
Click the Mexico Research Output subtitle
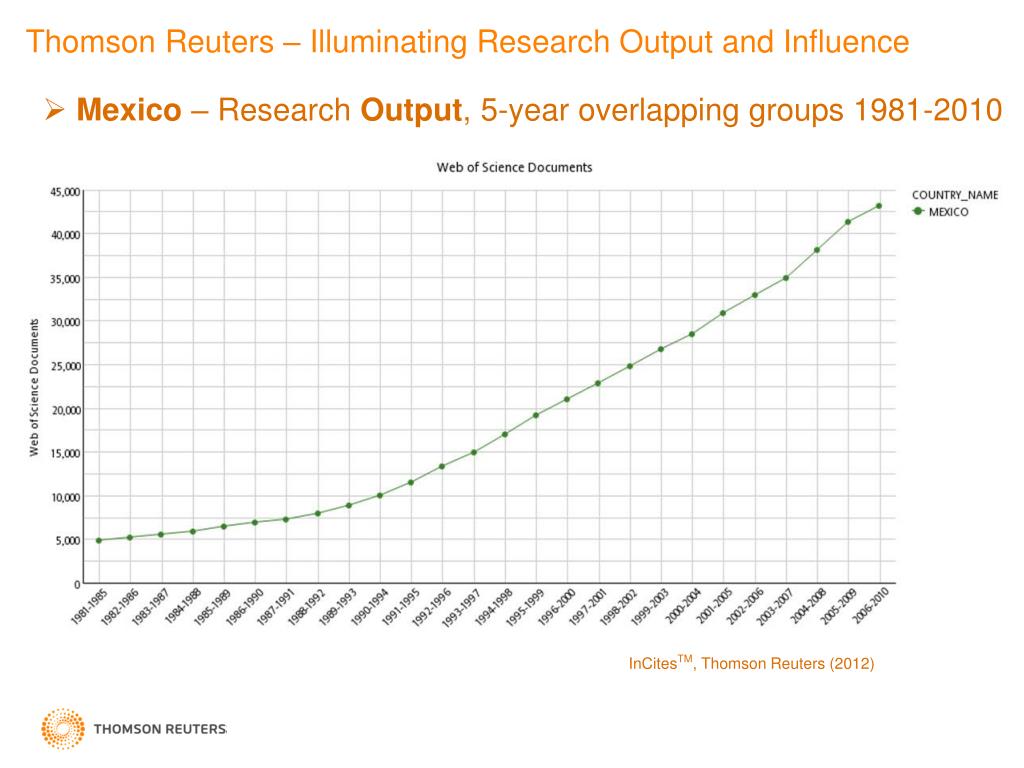[x=539, y=110]
